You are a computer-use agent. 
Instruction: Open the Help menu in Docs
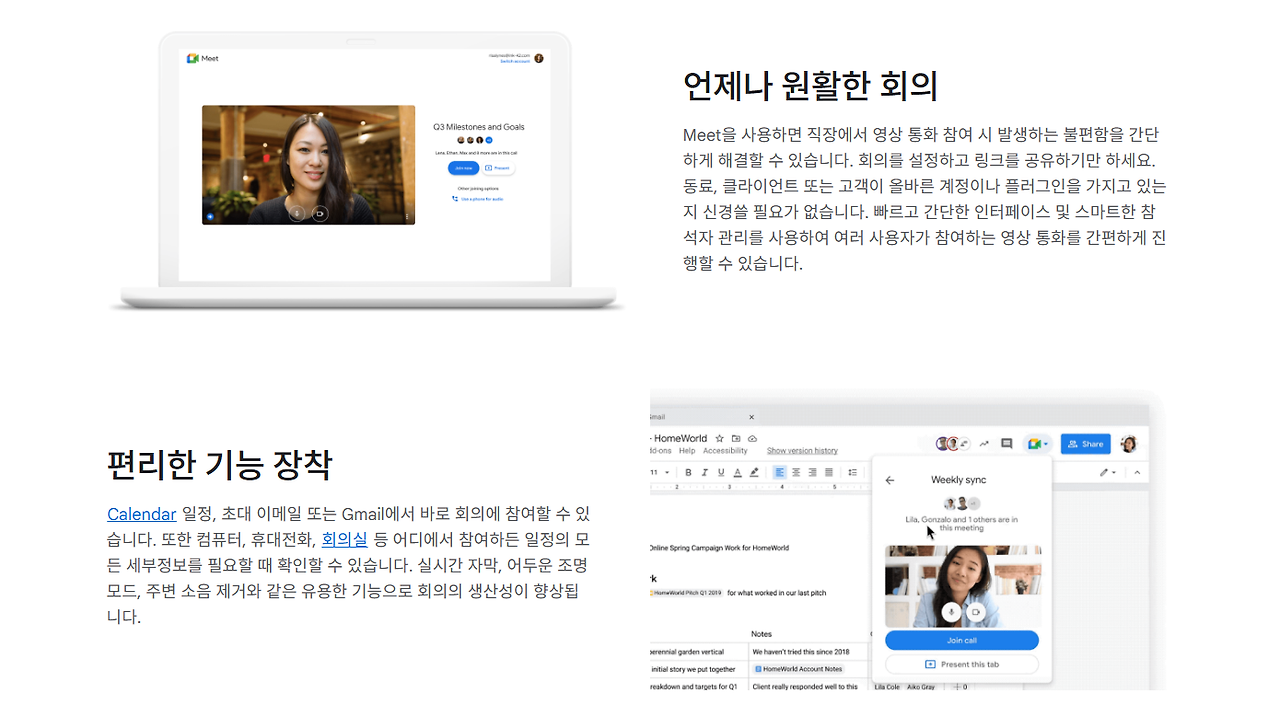click(687, 451)
